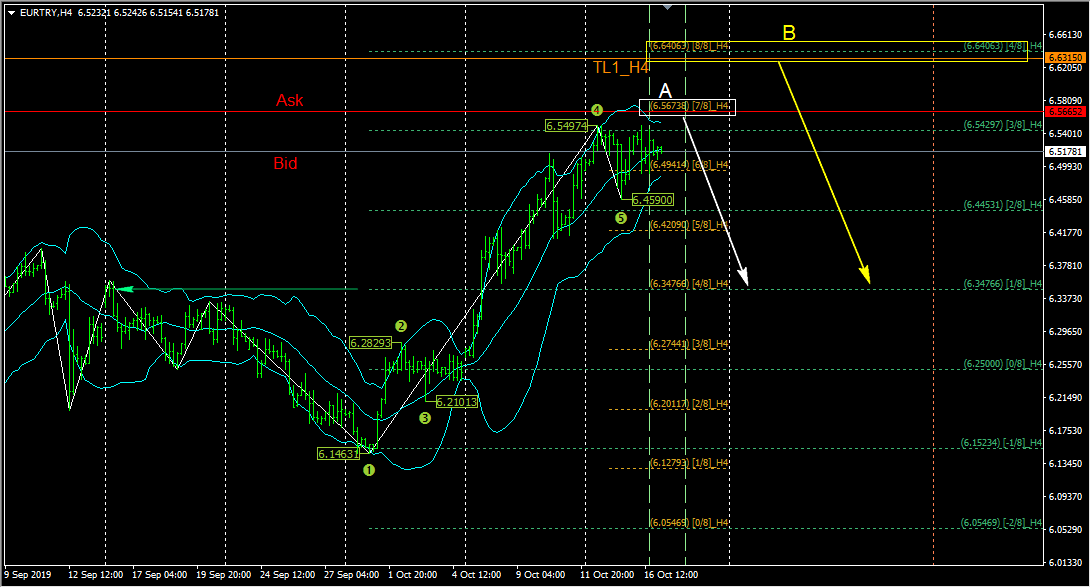Click the 6.66130 value on price scale
This screenshot has width=1091, height=588.
pyautogui.click(x=1065, y=35)
